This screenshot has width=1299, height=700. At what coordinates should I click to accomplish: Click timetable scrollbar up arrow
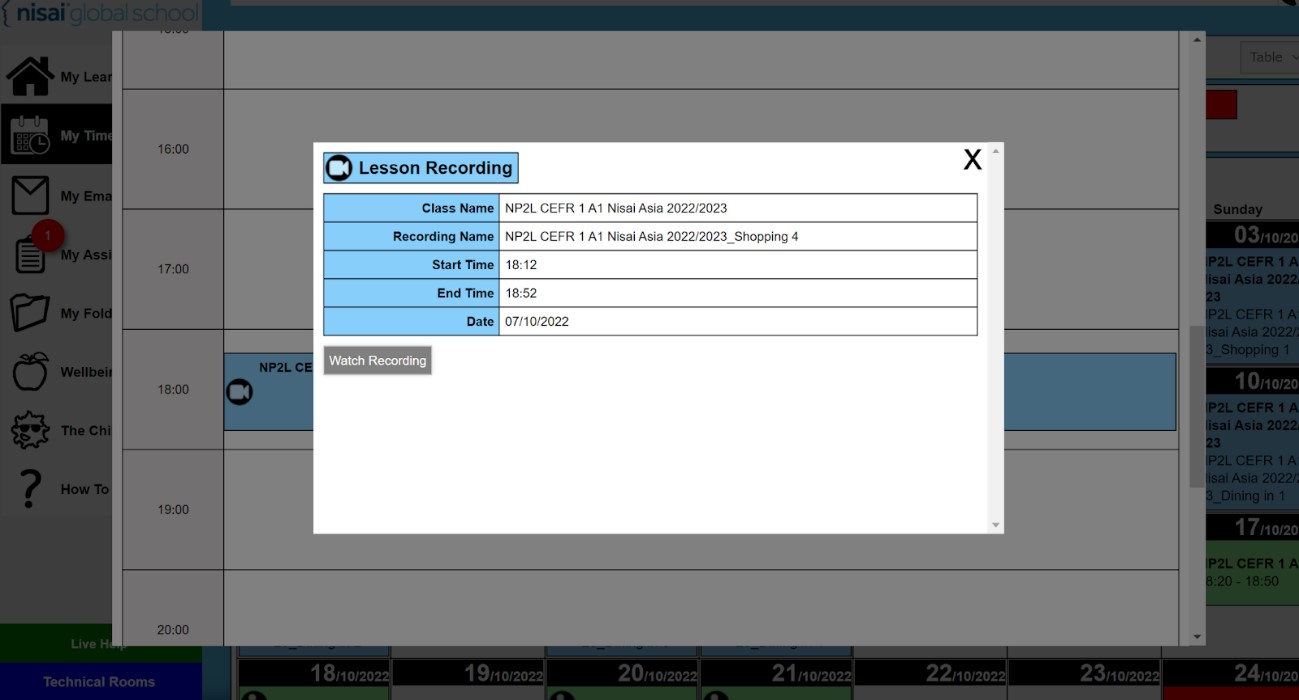coord(1197,41)
